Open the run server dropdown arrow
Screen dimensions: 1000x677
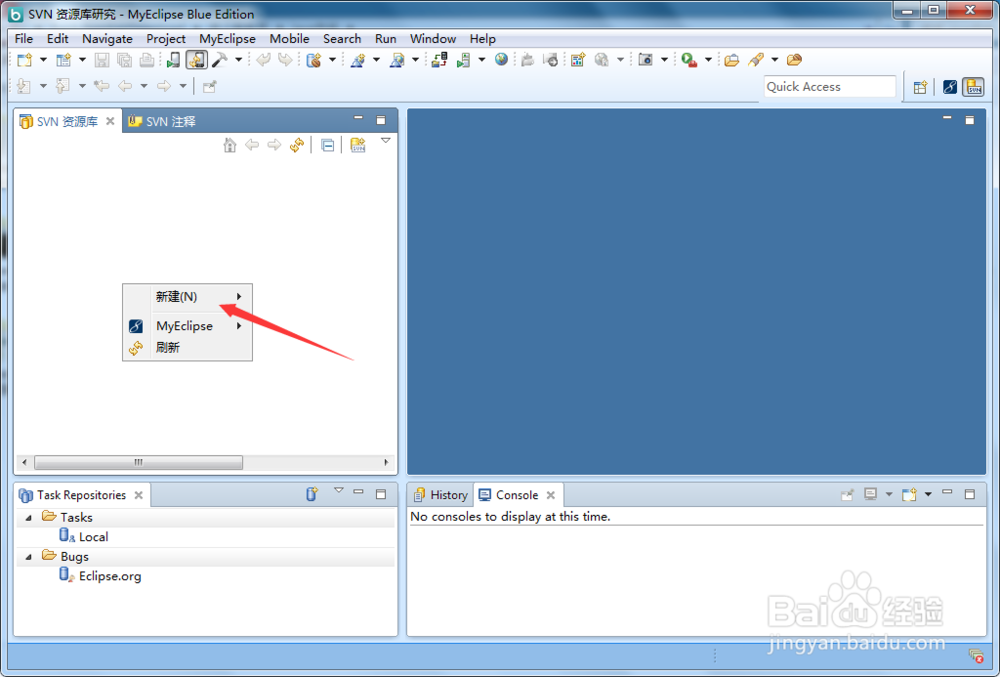pos(482,60)
